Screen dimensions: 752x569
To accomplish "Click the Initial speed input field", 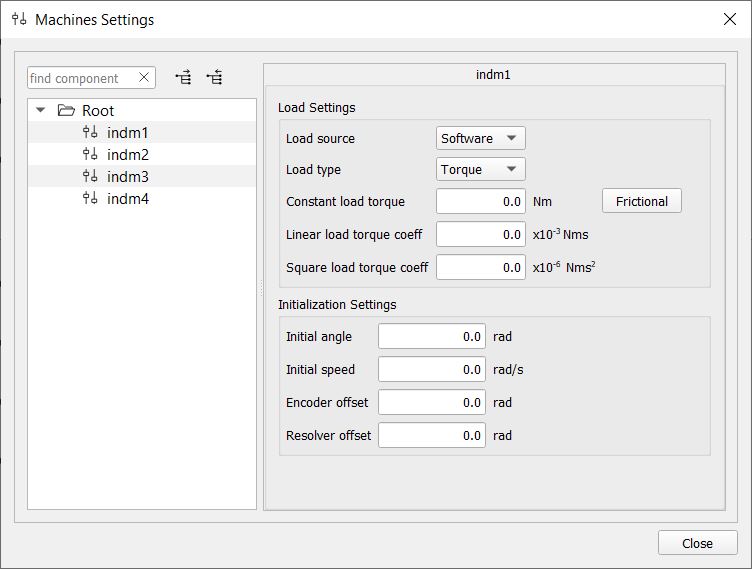I will (x=431, y=369).
